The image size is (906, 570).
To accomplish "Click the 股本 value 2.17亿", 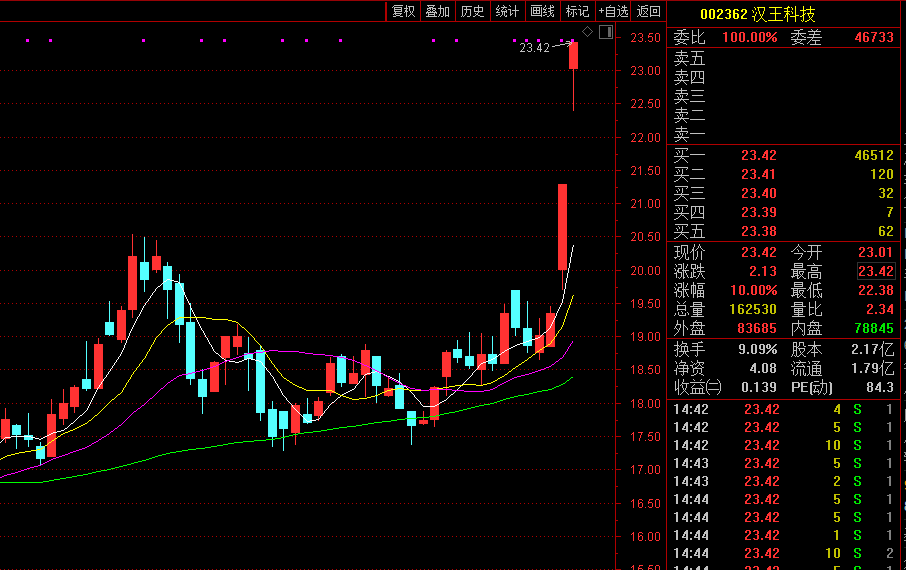I will pyautogui.click(x=872, y=350).
